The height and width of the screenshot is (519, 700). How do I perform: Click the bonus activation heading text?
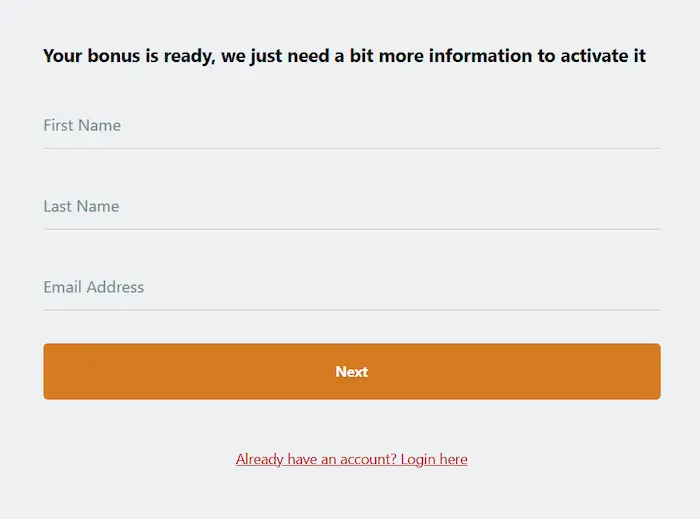[x=344, y=56]
